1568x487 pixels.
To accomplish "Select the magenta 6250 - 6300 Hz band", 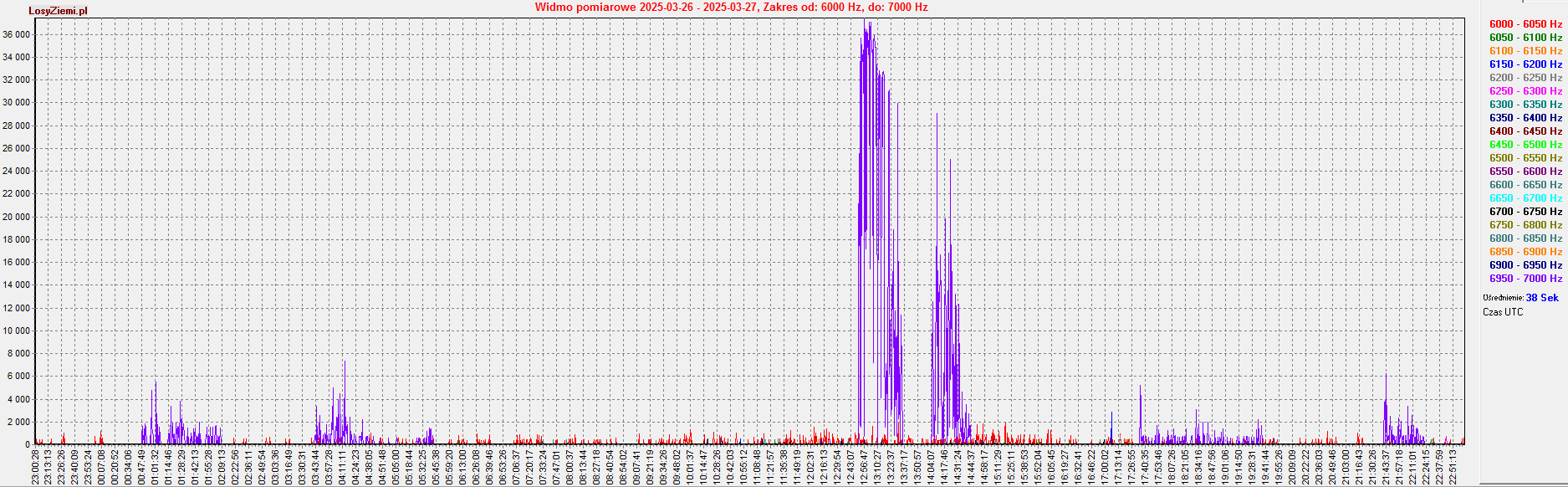I will [x=1525, y=91].
